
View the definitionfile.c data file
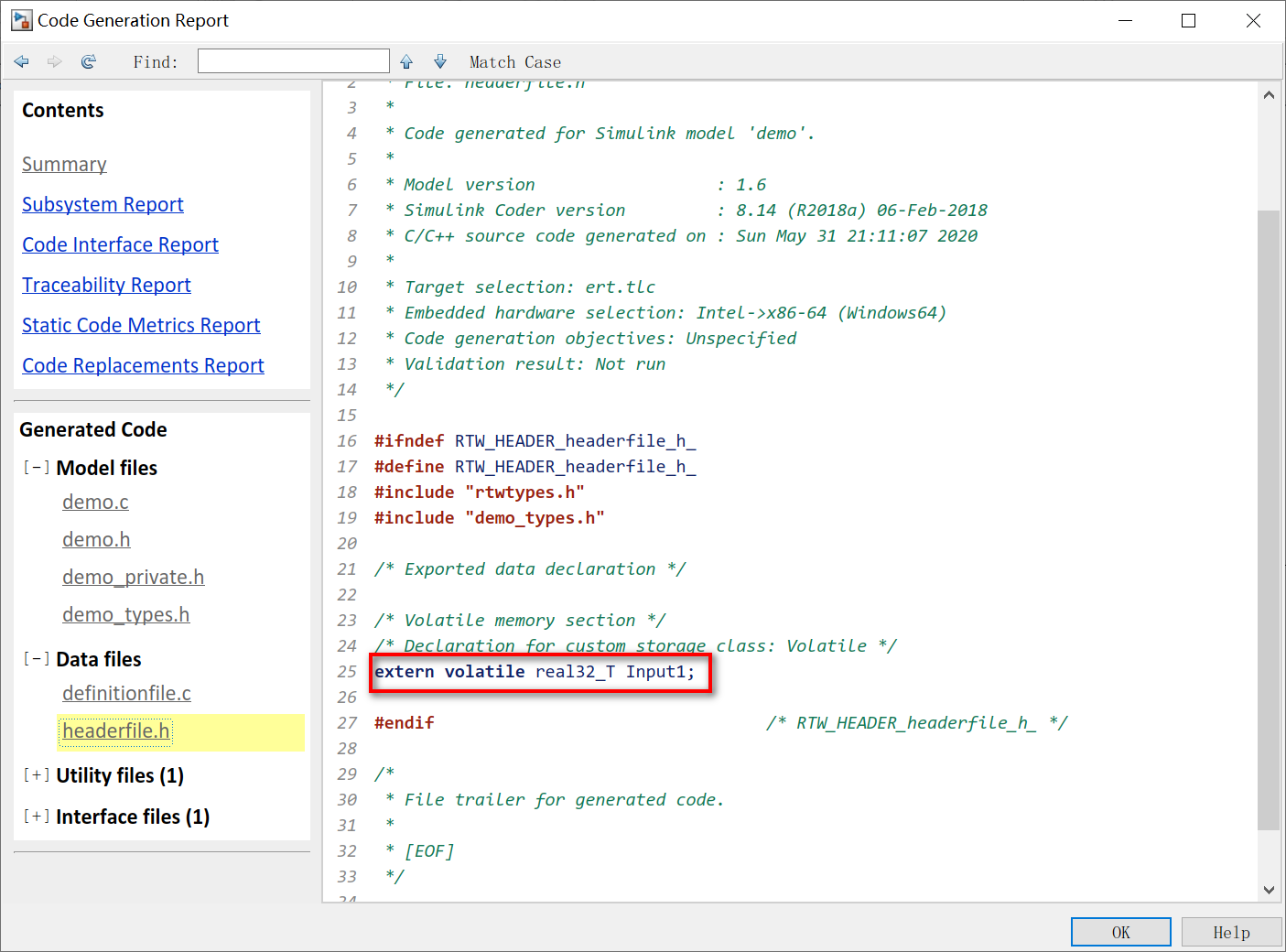pos(126,694)
